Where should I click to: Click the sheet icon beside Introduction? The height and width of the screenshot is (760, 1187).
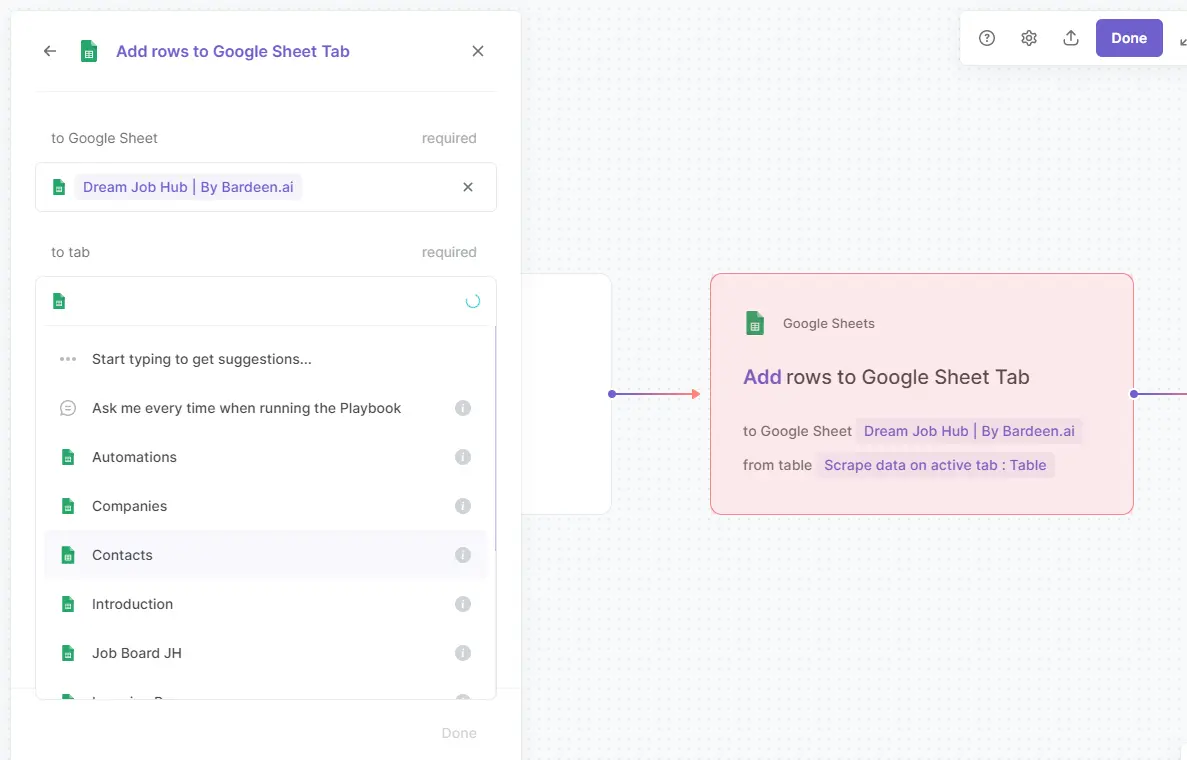coord(68,604)
